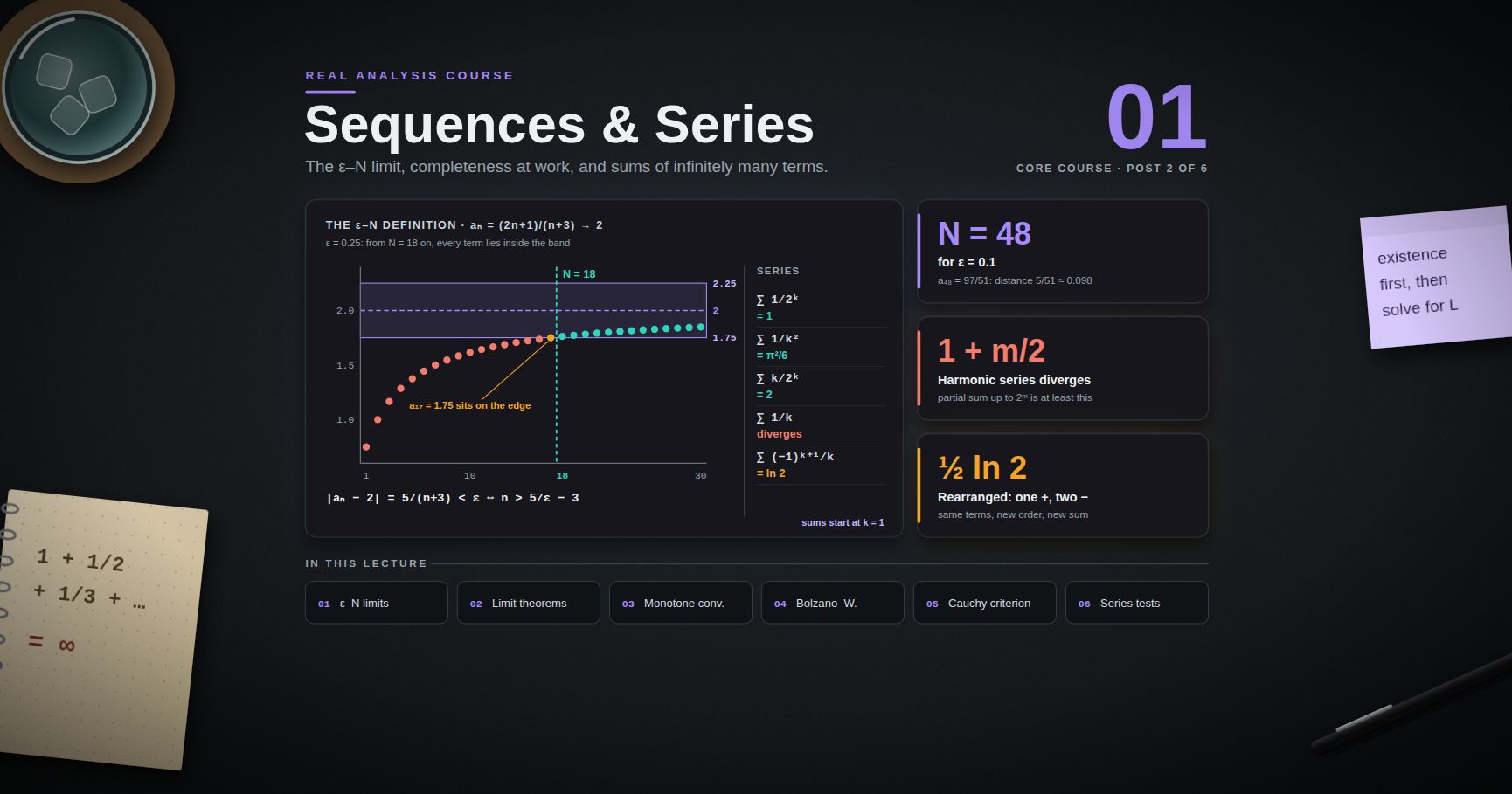The width and height of the screenshot is (1512, 794).
Task: Open the Bolzano–W. lecture chip
Action: tap(832, 603)
